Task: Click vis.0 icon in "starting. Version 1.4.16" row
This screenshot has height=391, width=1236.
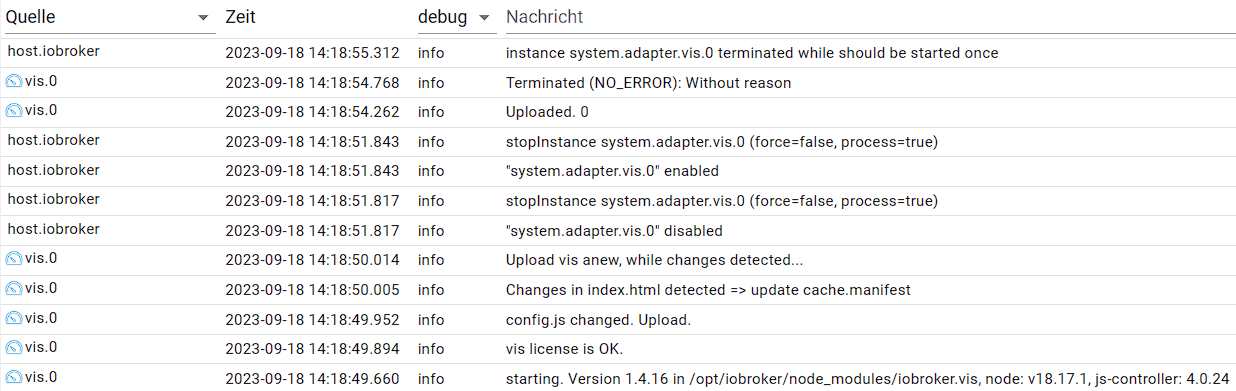Action: 14,377
